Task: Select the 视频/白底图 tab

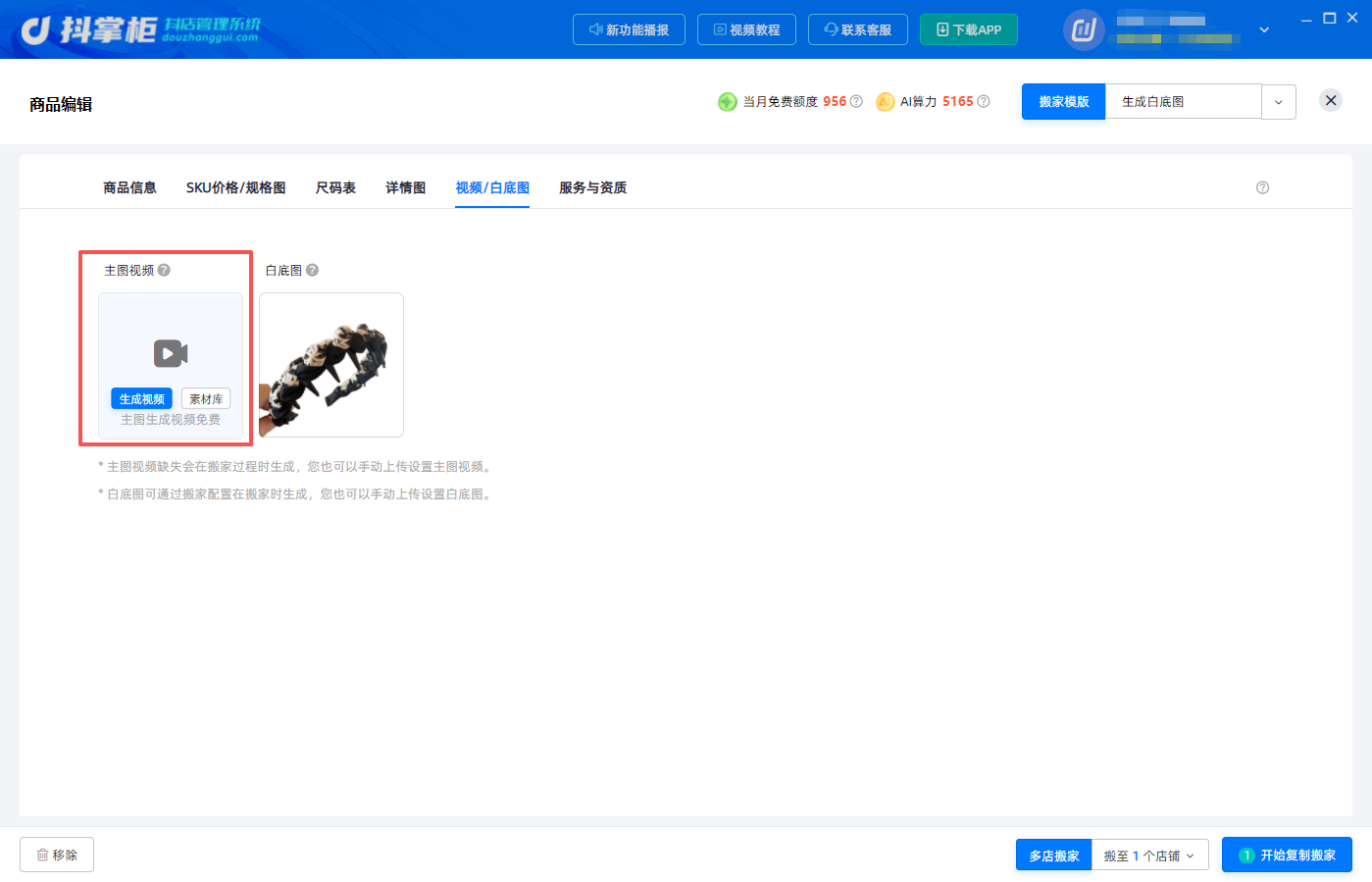Action: tap(492, 187)
